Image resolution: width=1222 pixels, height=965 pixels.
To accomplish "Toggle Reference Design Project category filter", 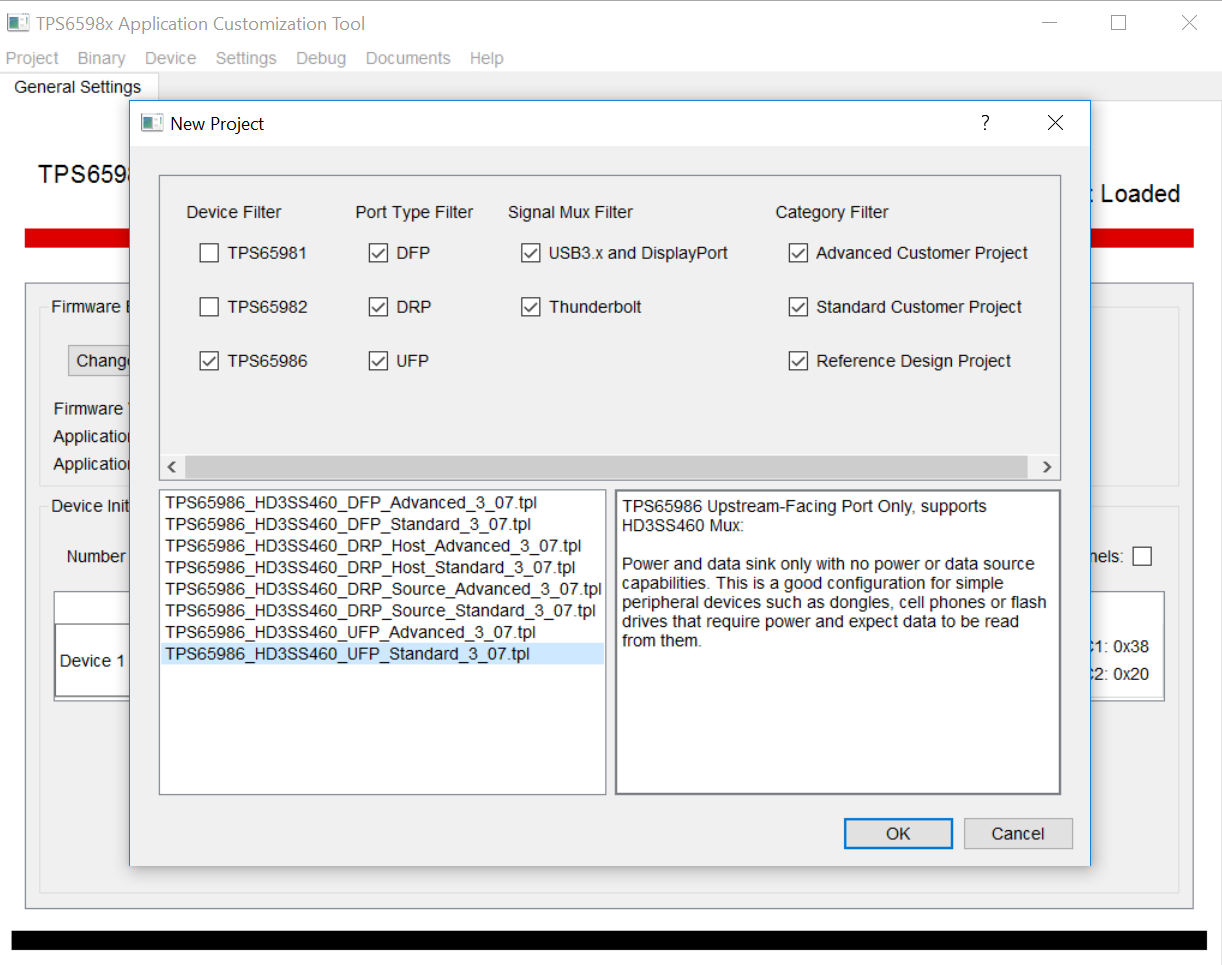I will 798,361.
